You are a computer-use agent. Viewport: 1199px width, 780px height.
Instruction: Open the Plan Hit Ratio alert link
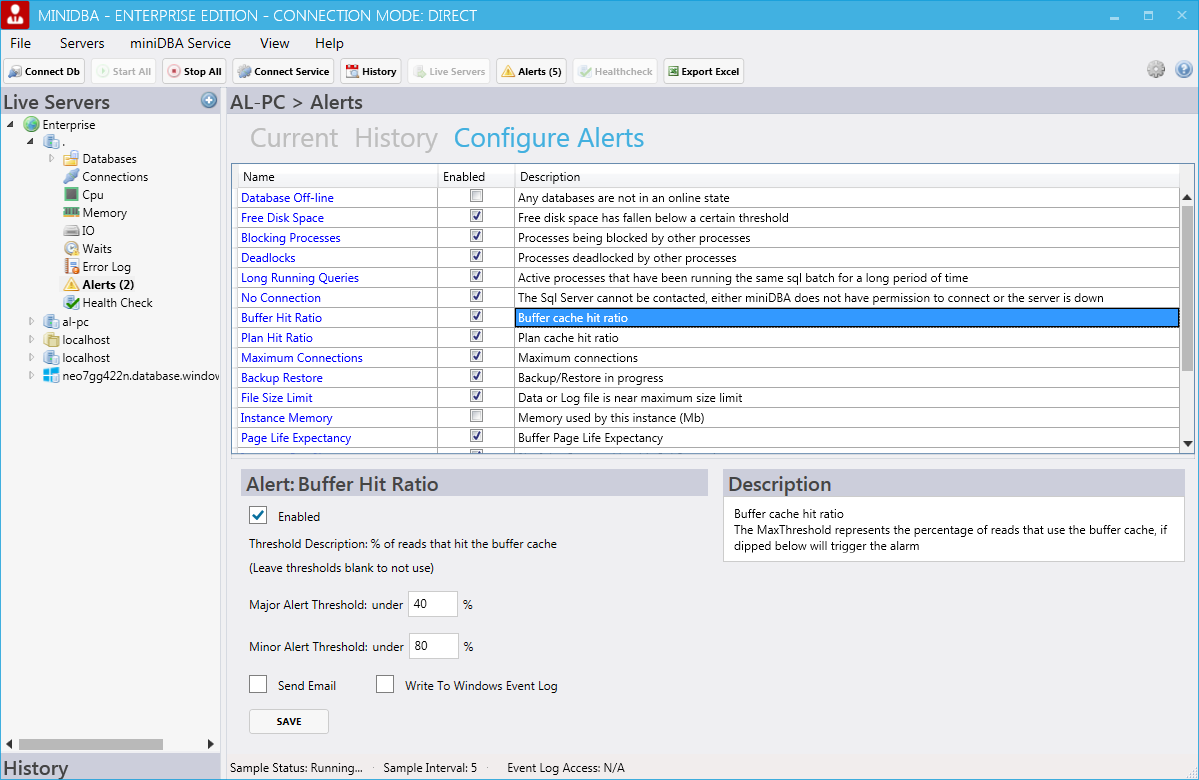(277, 337)
